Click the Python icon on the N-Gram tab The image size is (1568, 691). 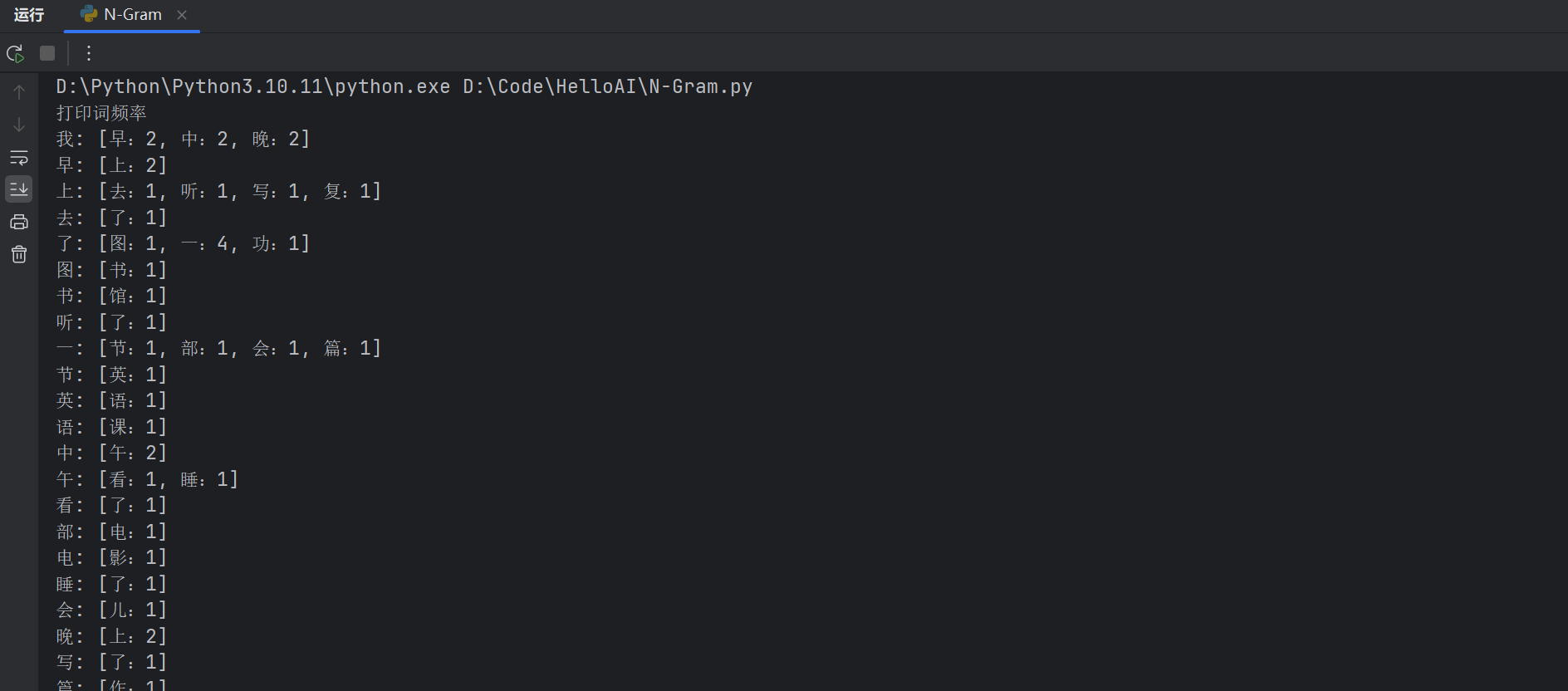click(x=89, y=15)
